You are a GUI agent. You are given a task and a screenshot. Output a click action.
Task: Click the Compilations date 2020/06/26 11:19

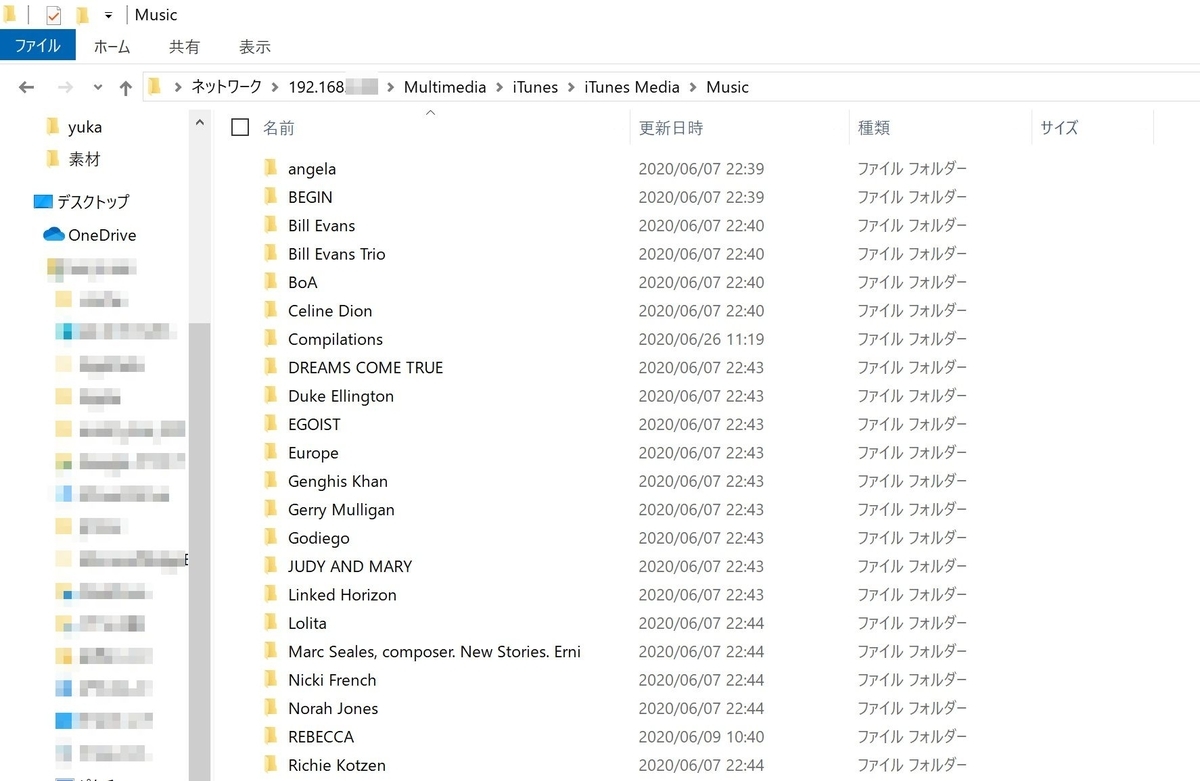pyautogui.click(x=701, y=339)
